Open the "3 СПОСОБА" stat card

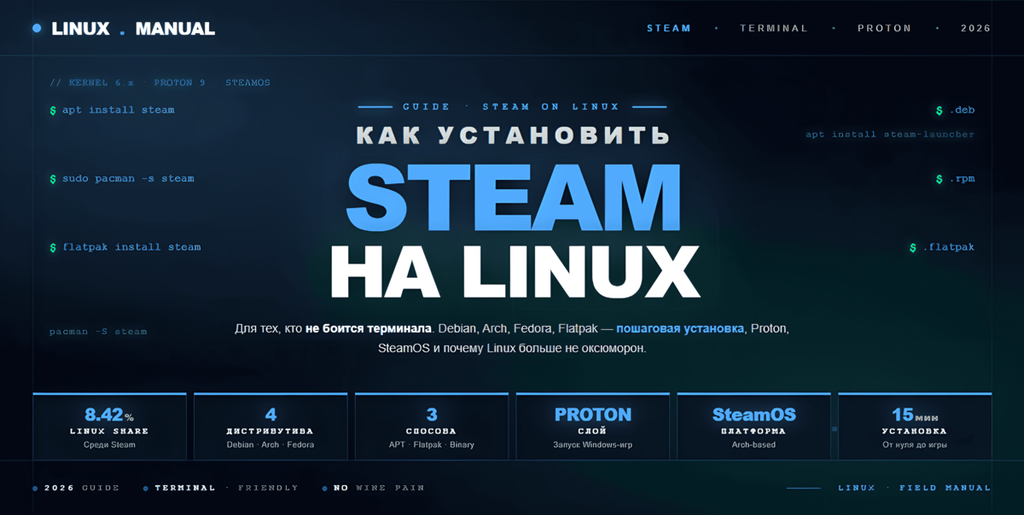[432, 426]
